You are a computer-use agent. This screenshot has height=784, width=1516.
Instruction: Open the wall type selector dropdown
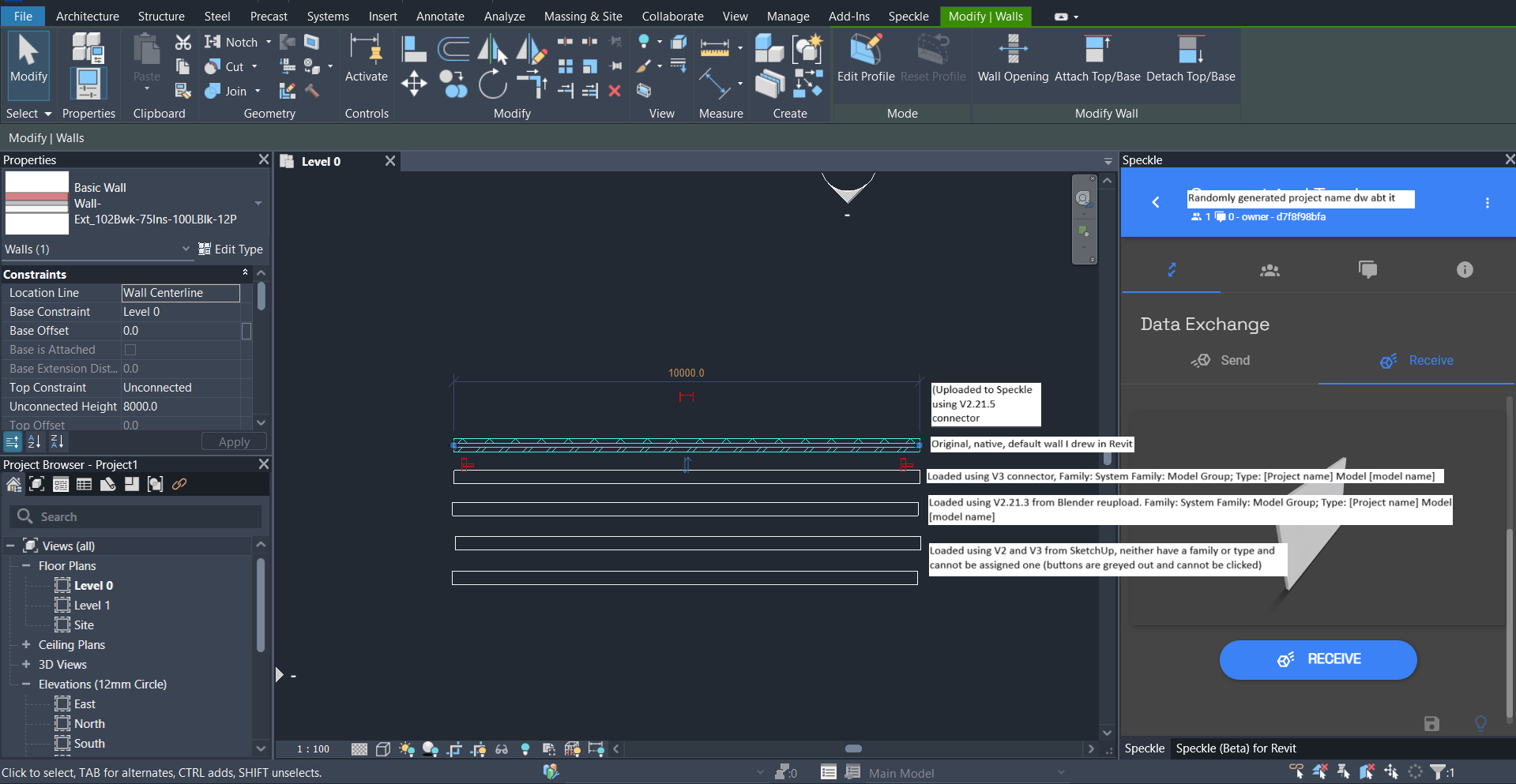point(258,203)
